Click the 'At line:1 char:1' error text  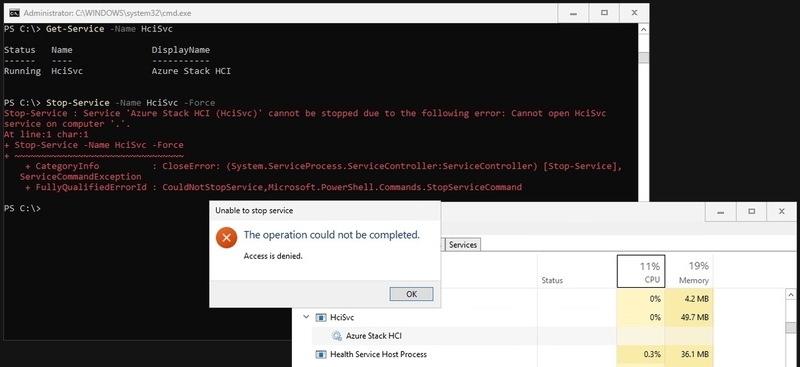point(46,134)
